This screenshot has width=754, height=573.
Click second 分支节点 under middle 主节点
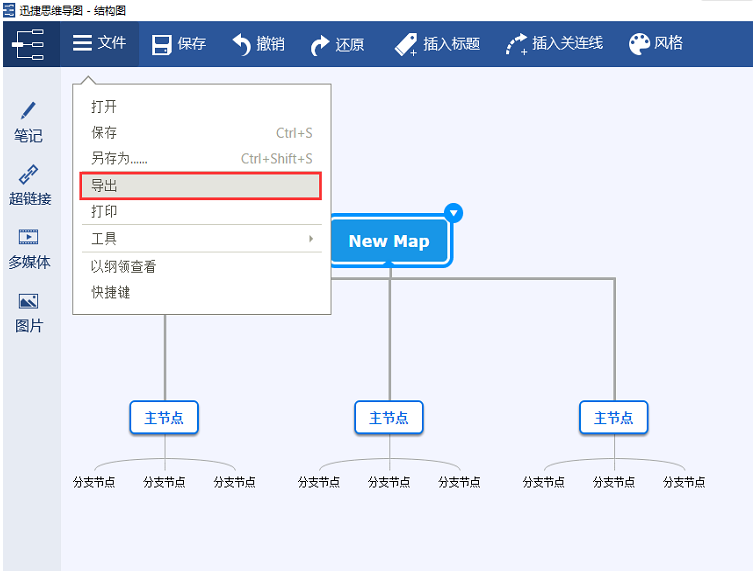point(389,482)
